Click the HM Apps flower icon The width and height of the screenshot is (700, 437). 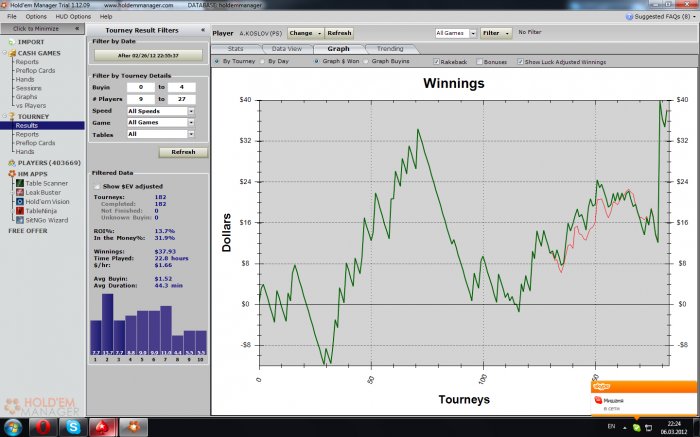click(12, 174)
